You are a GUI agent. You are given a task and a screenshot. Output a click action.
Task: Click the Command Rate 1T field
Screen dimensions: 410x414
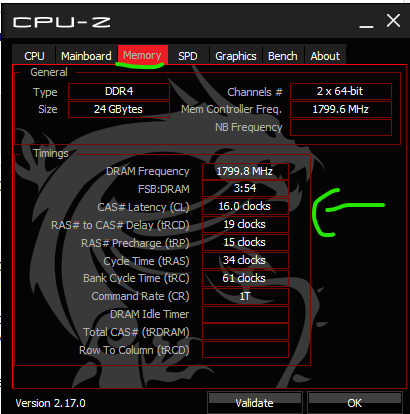coord(245,296)
